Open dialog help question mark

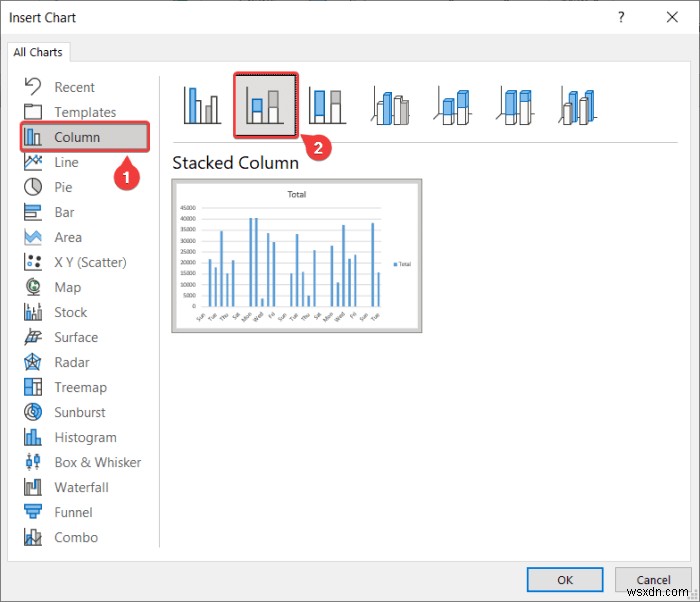(621, 17)
